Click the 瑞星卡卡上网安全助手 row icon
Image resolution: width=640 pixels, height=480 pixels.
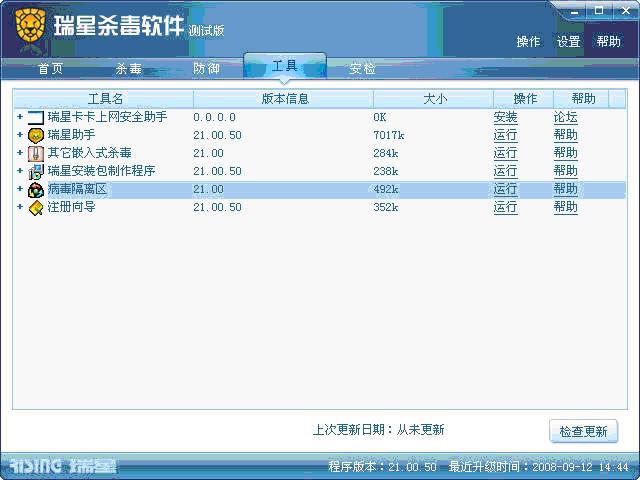click(x=36, y=118)
